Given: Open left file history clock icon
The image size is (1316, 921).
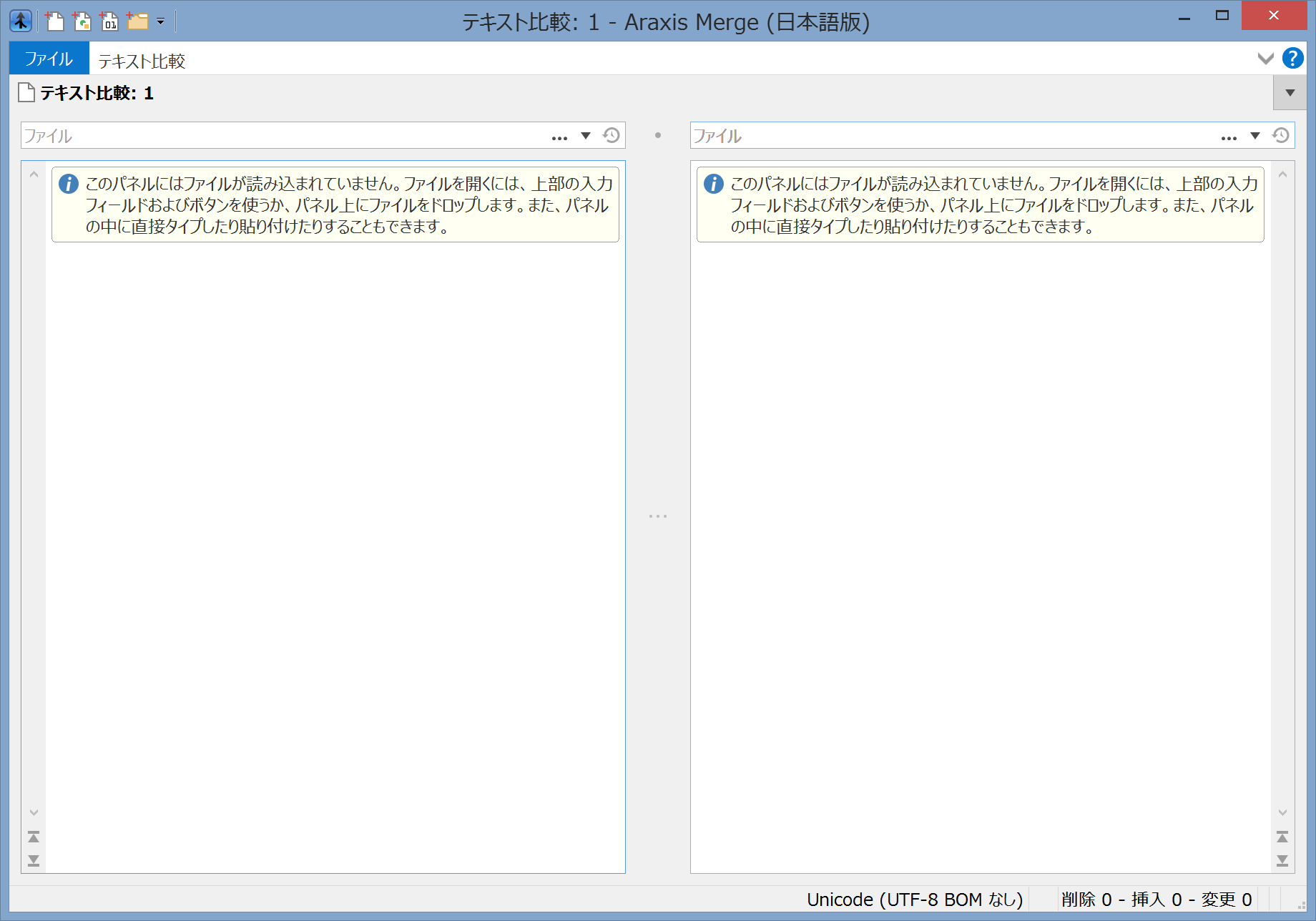Looking at the screenshot, I should tap(611, 135).
